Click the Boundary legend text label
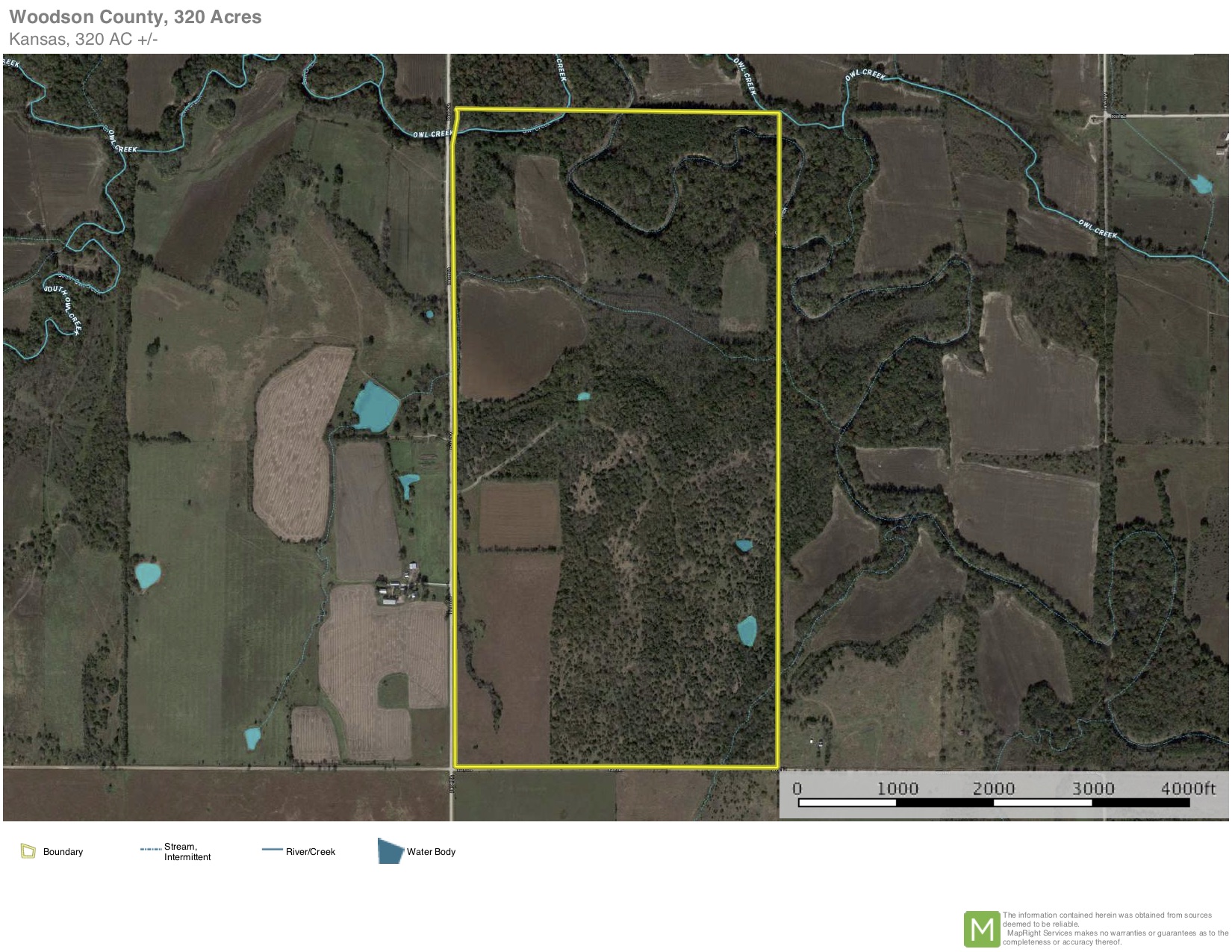Image resolution: width=1232 pixels, height=952 pixels. tap(63, 852)
